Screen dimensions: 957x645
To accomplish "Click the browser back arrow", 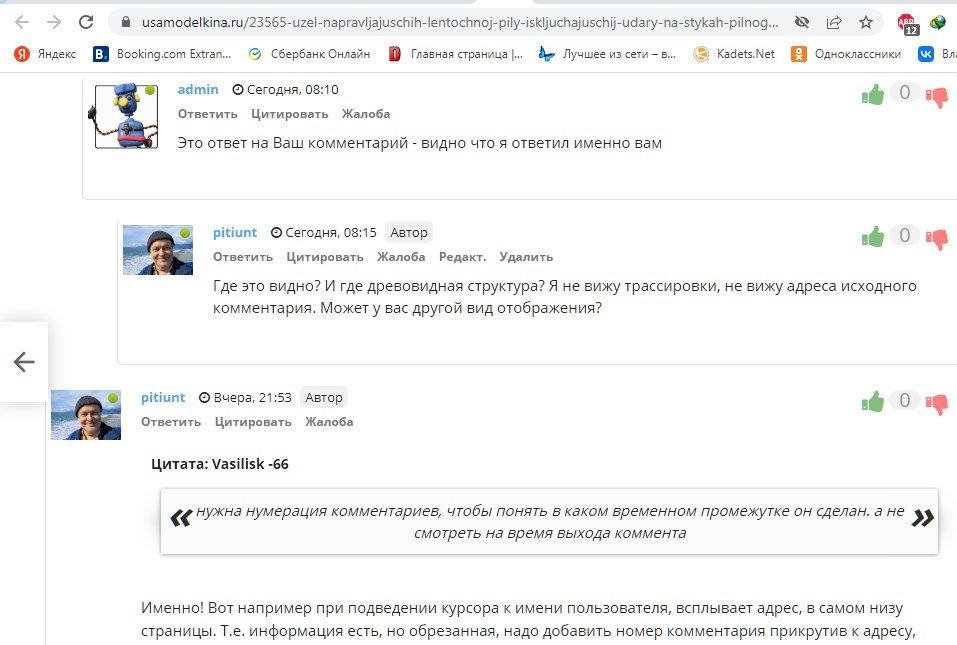I will (23, 22).
